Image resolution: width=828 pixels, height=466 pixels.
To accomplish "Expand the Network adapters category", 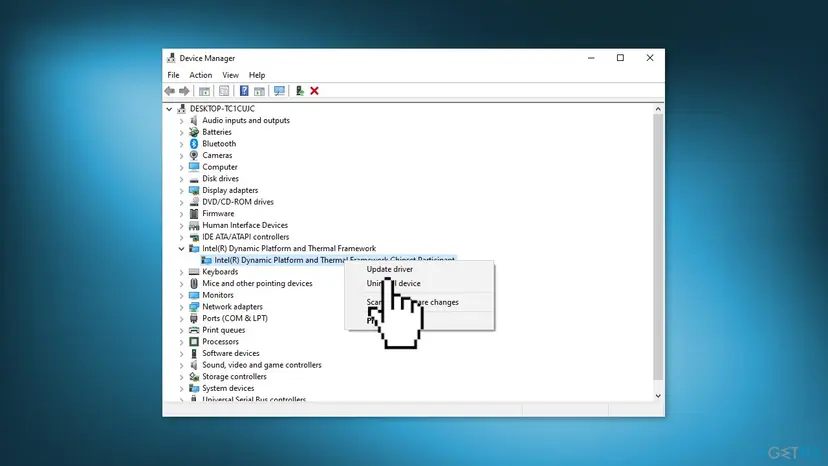I will coord(181,307).
